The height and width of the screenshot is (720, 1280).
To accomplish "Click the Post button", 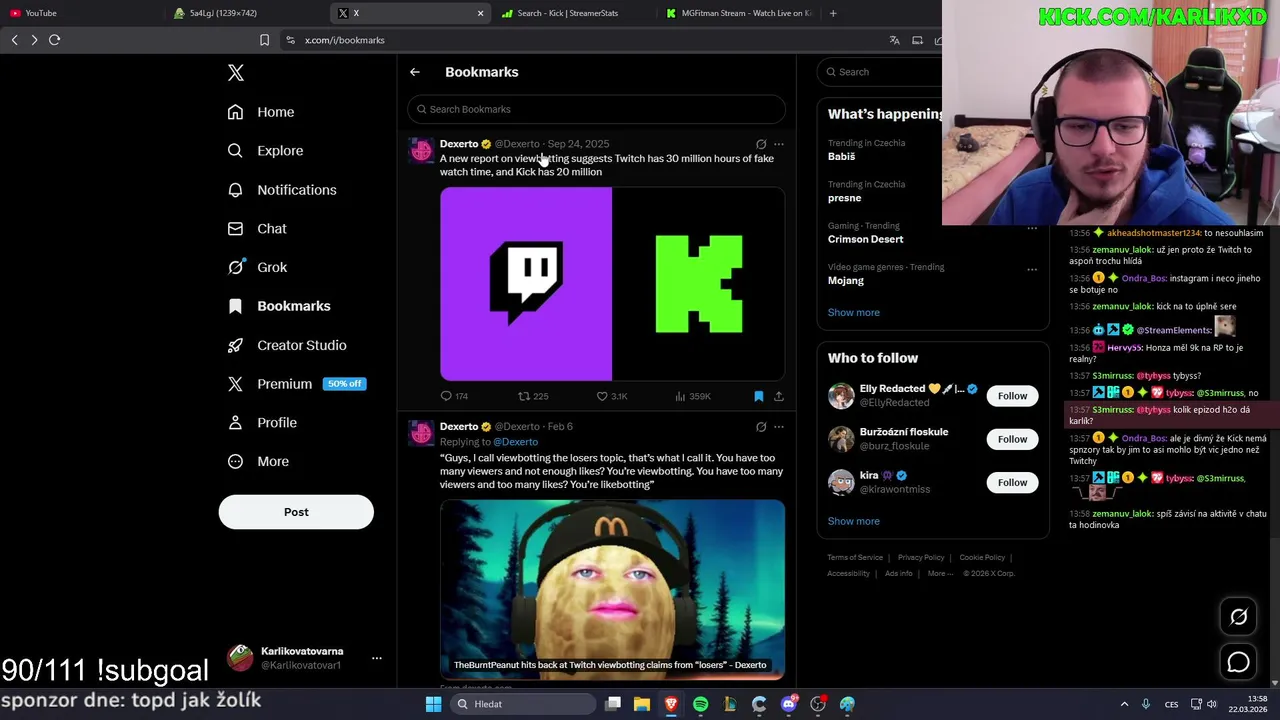I will [296, 512].
